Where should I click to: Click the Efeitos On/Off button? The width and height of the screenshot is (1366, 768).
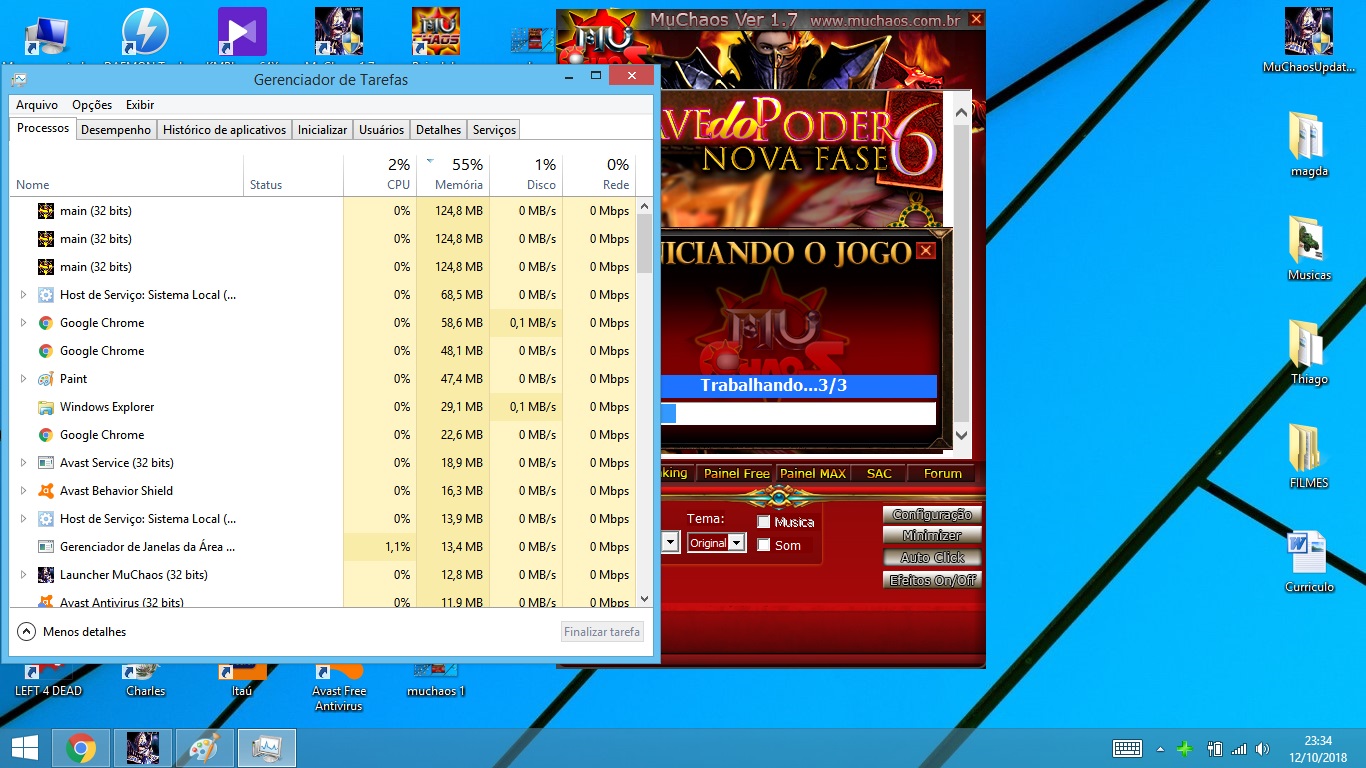(x=932, y=580)
